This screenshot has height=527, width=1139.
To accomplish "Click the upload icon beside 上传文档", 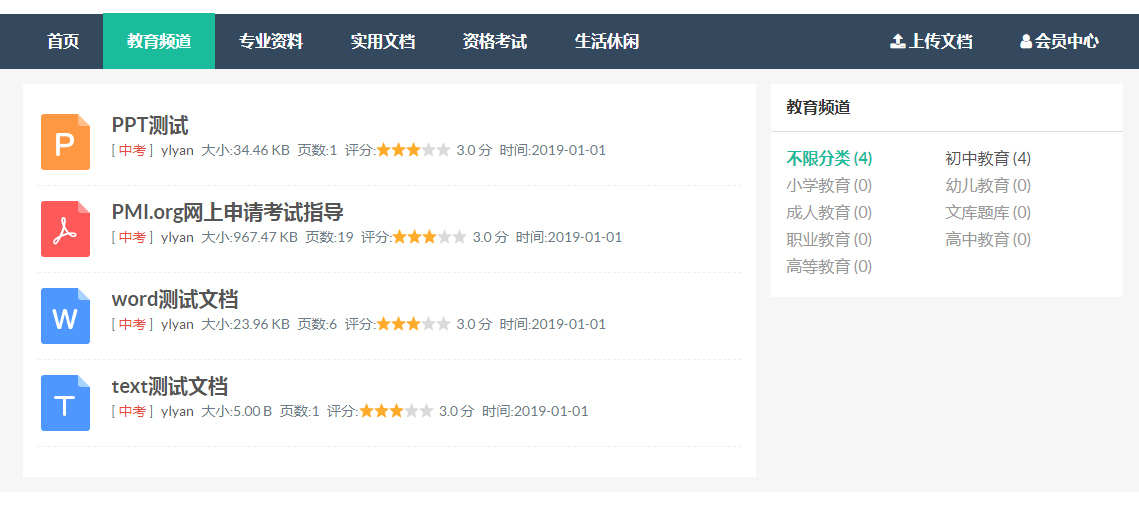I will click(x=898, y=41).
